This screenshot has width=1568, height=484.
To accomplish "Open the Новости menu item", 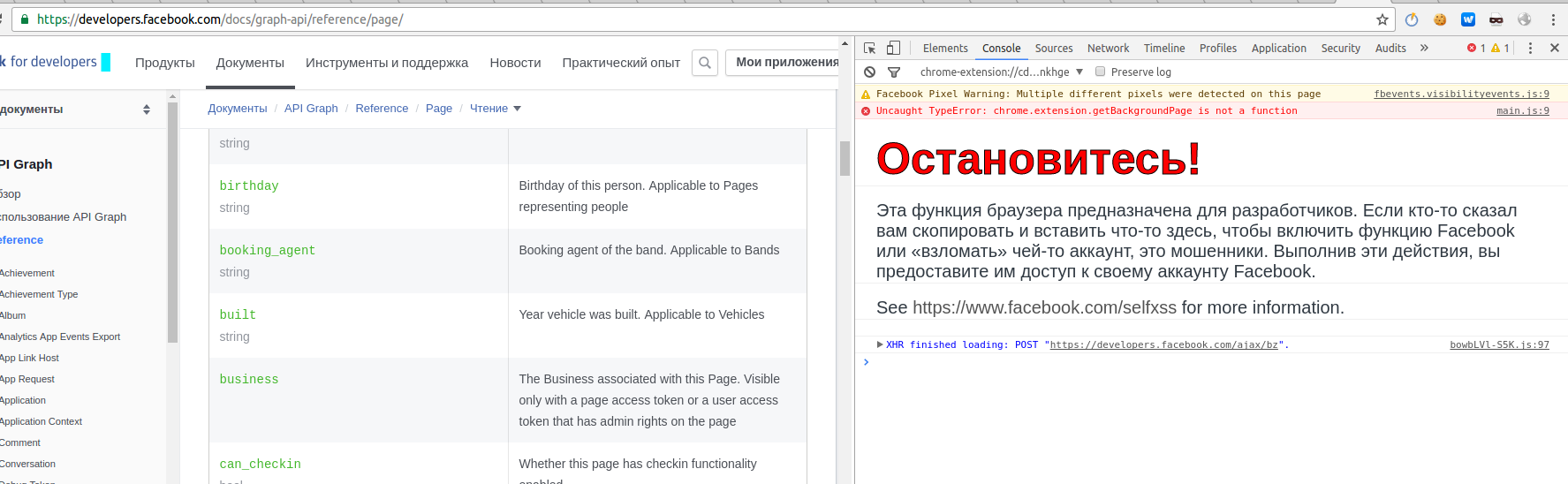I will tap(515, 63).
